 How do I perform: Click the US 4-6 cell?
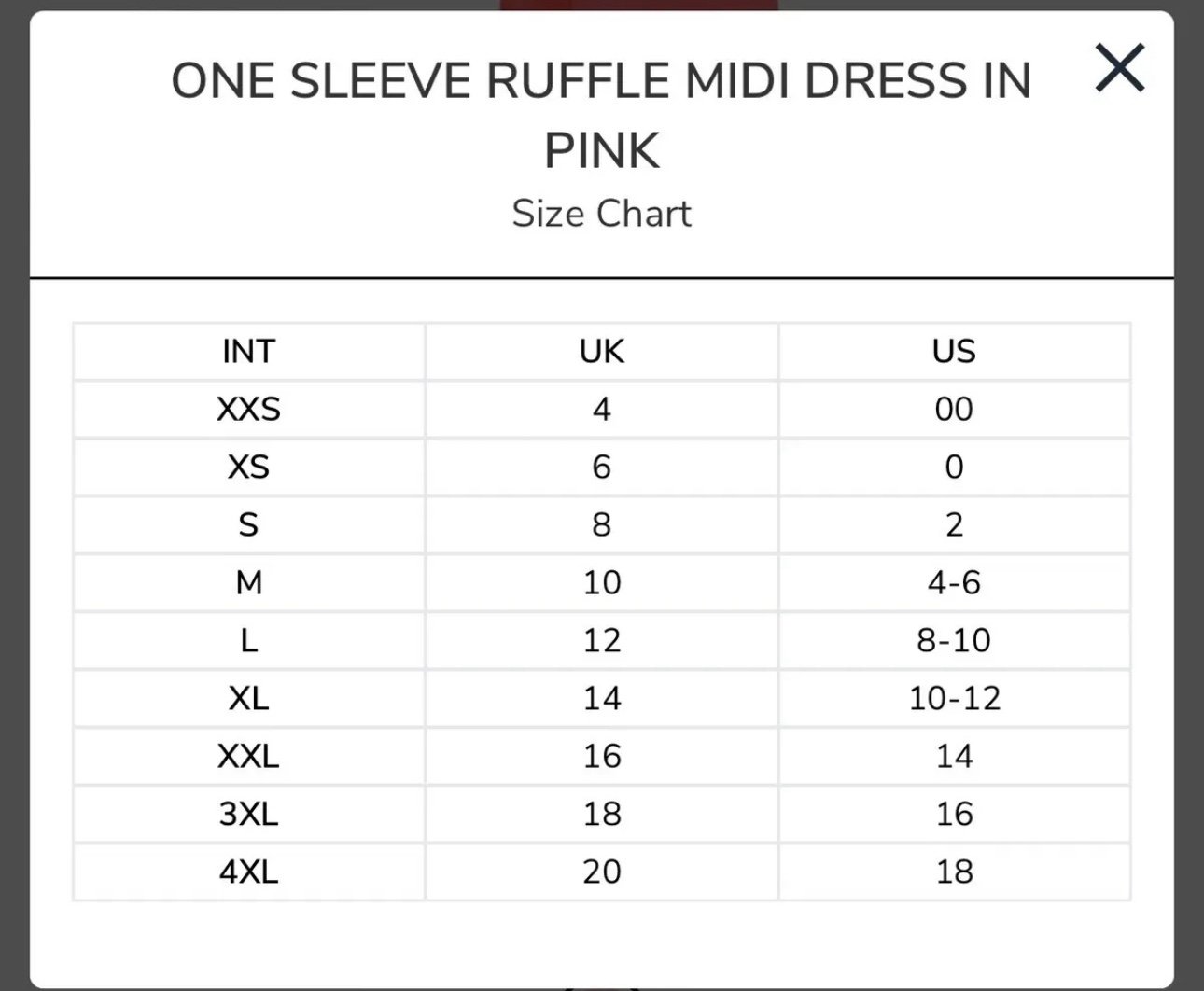pos(954,583)
